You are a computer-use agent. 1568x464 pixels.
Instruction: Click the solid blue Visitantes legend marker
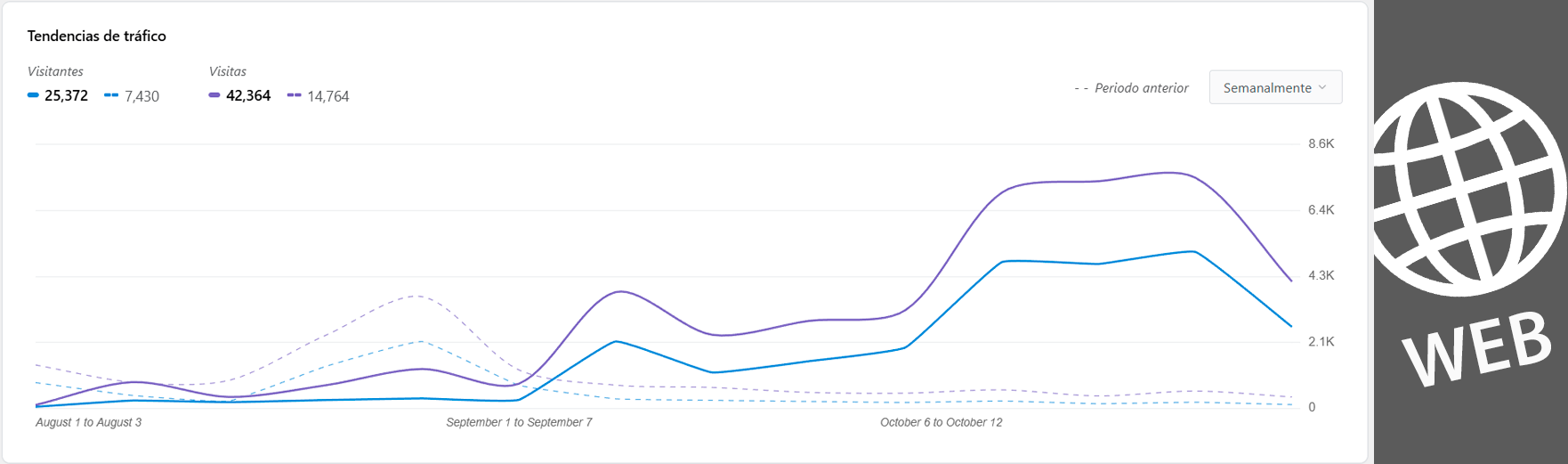pos(33,95)
